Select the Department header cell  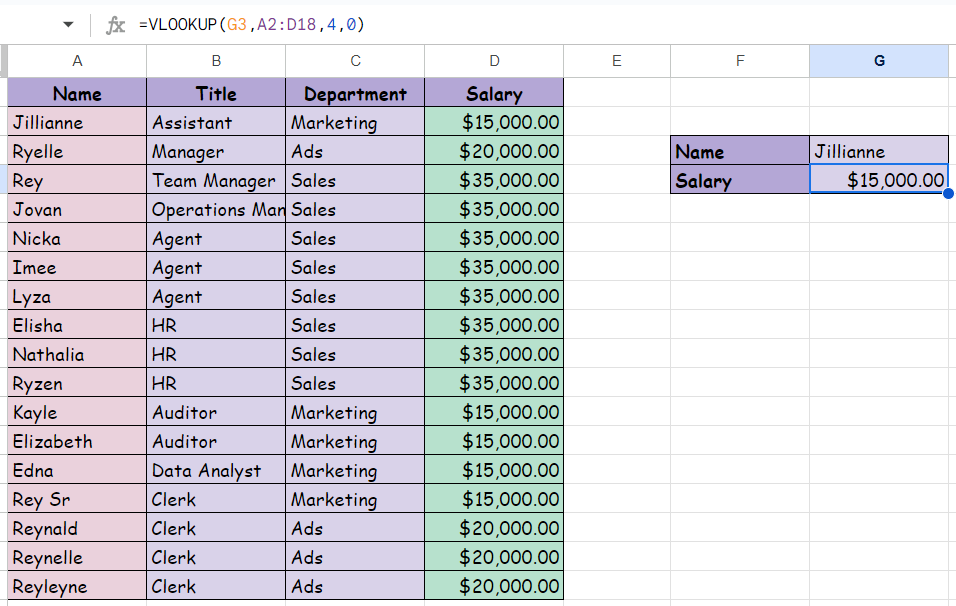tap(355, 94)
